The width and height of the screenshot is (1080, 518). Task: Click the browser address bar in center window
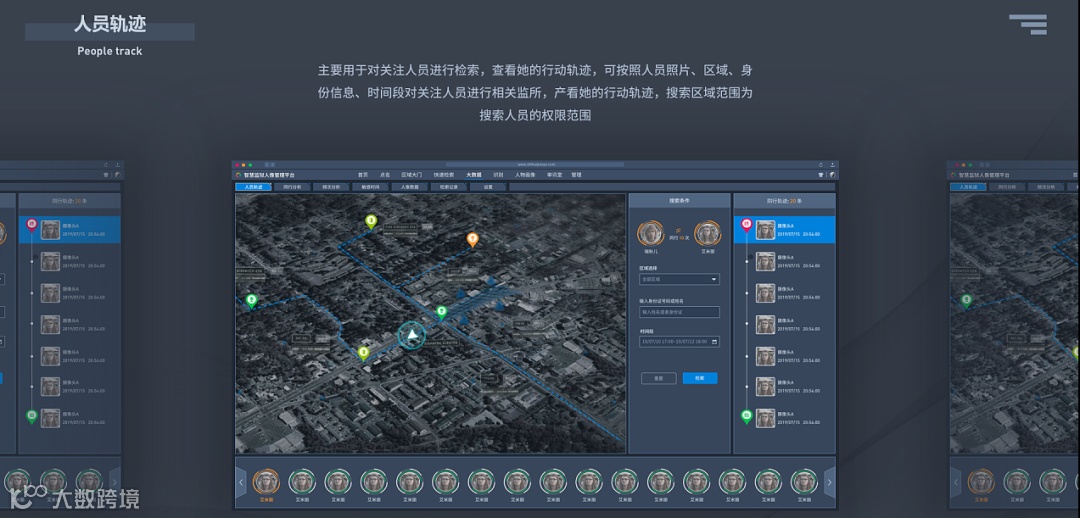[534, 165]
